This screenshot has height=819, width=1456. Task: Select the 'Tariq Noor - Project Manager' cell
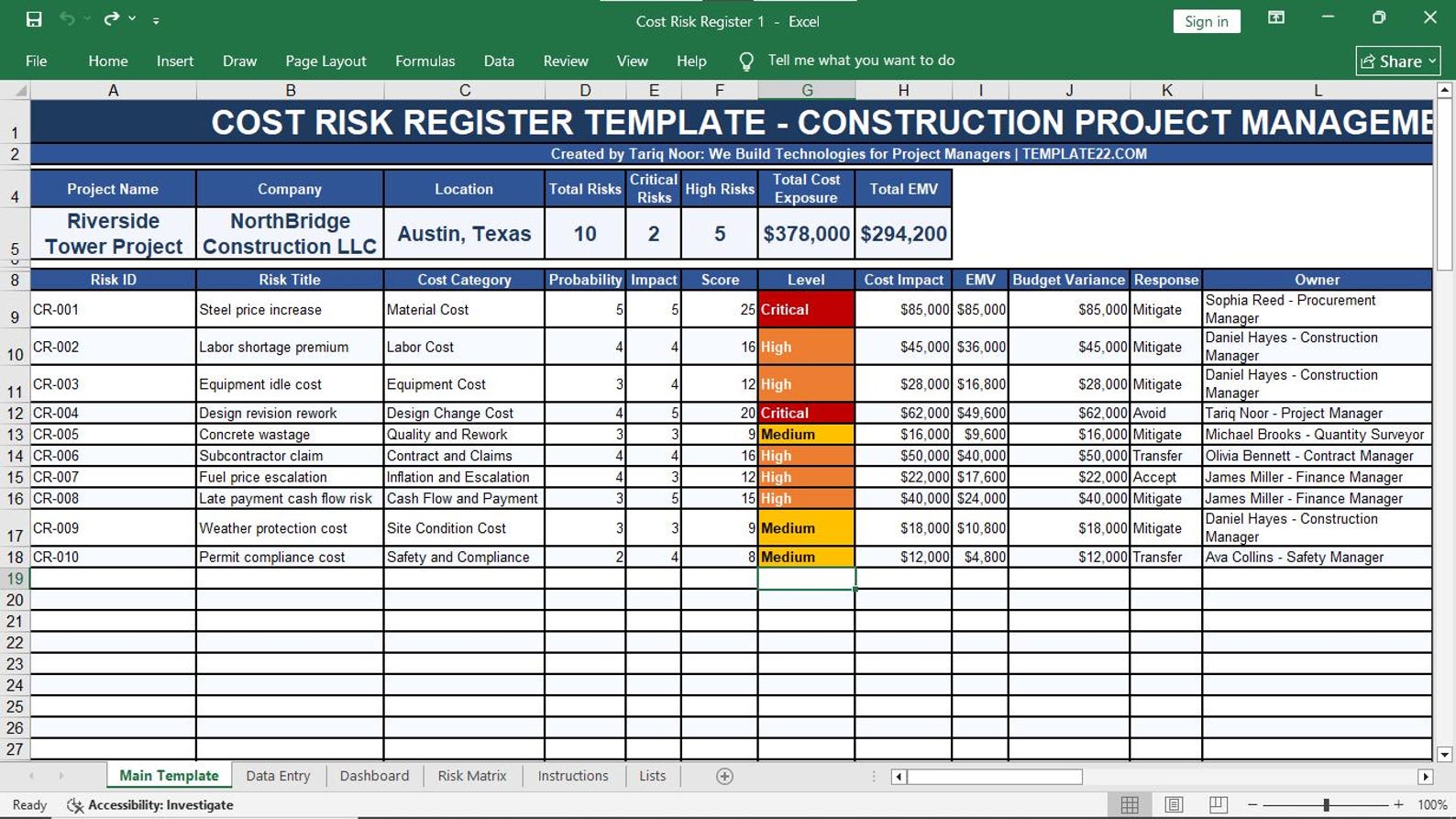(1318, 414)
